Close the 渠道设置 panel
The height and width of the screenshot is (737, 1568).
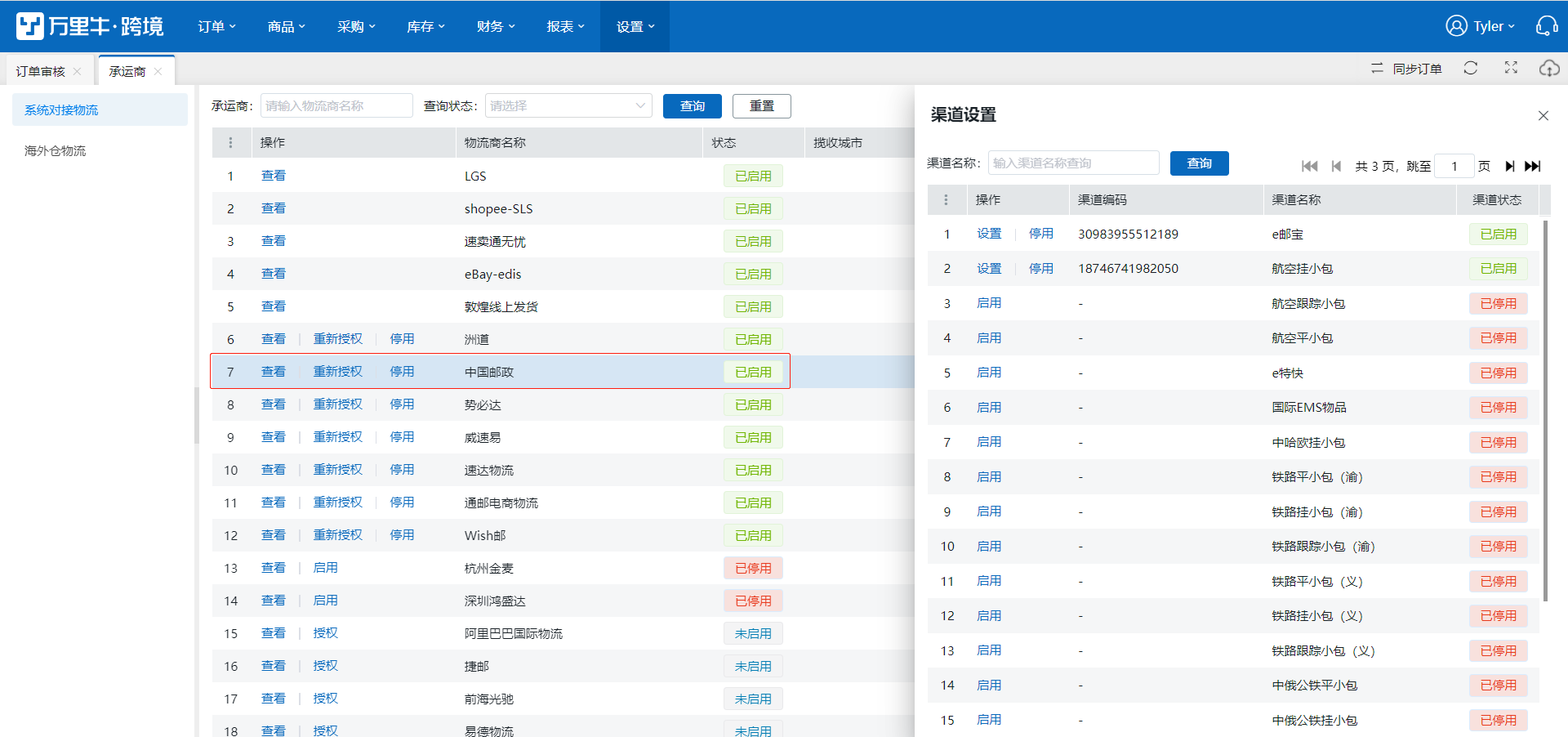[1543, 115]
